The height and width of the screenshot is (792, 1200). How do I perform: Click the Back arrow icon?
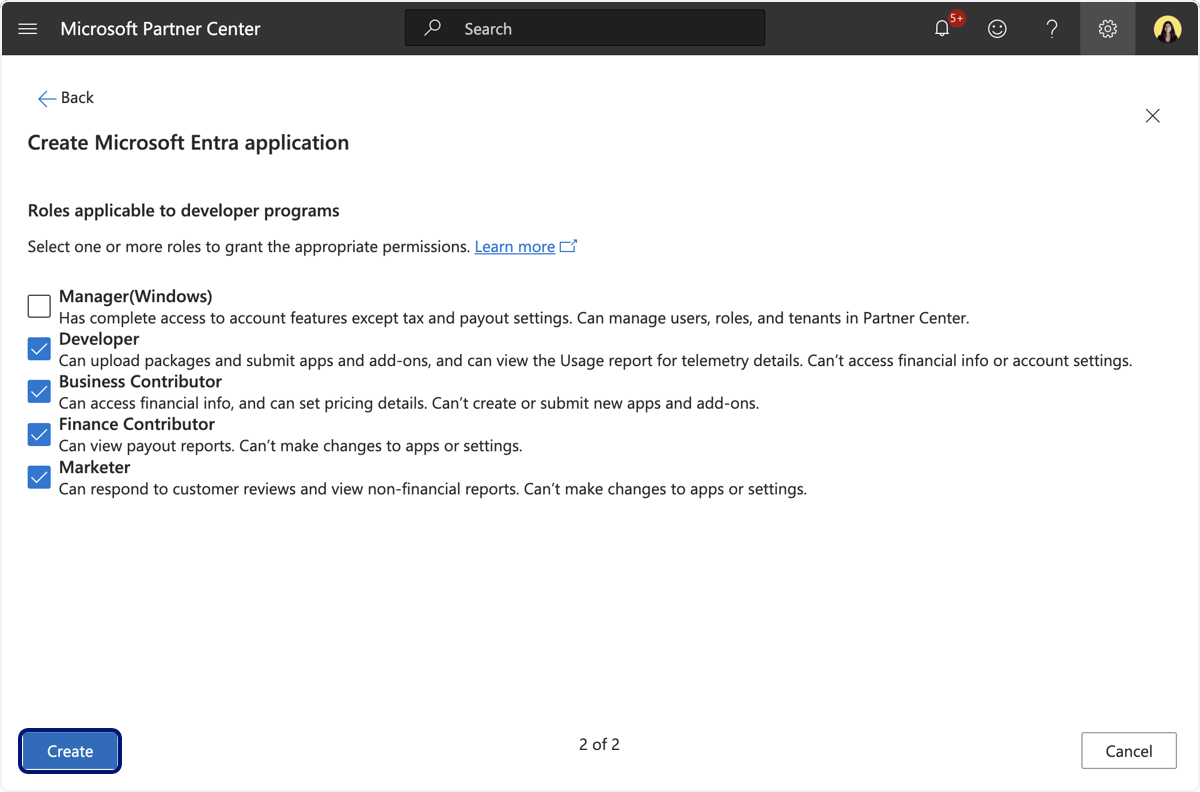(46, 98)
